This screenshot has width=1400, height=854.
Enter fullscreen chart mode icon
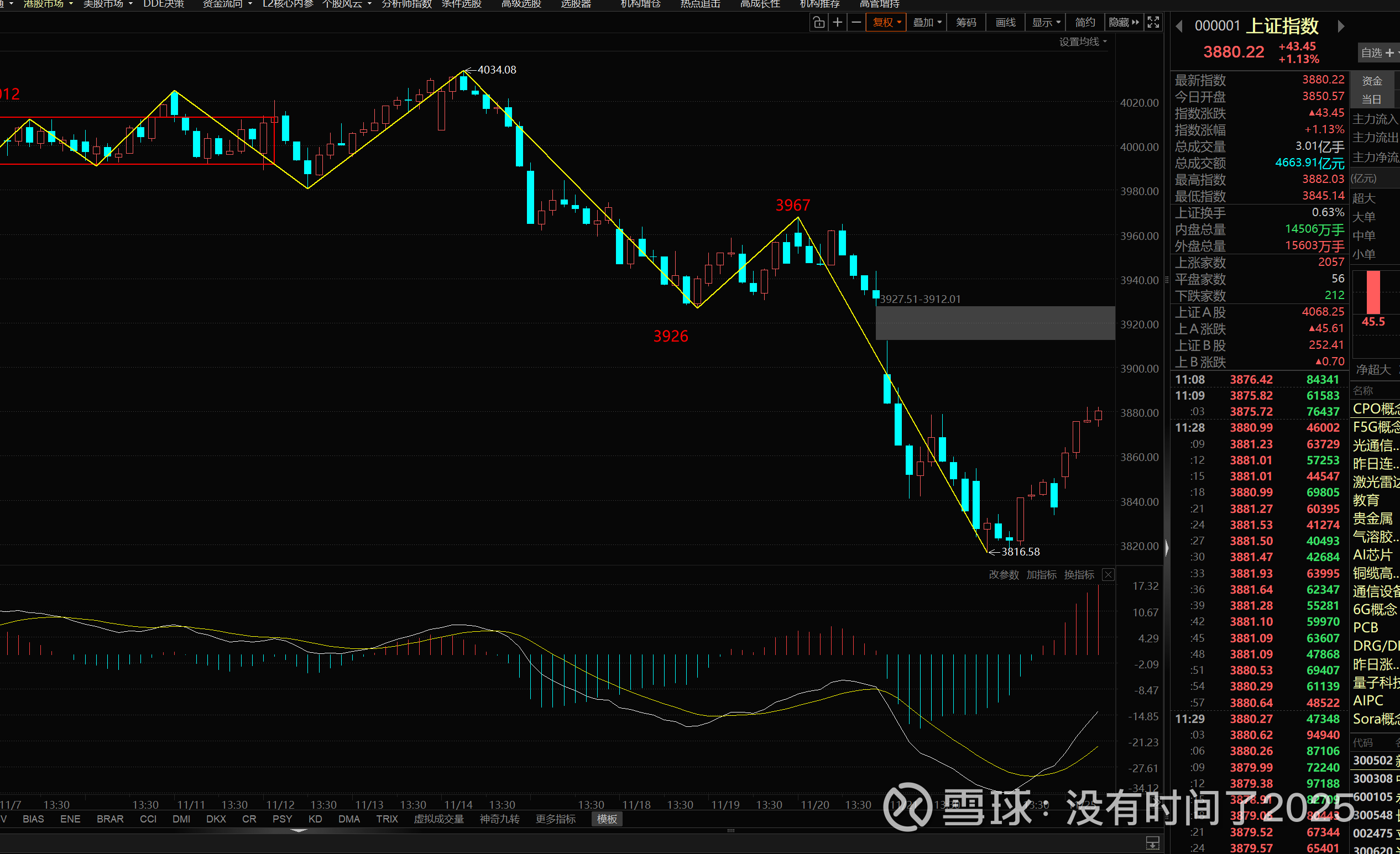tap(1153, 23)
